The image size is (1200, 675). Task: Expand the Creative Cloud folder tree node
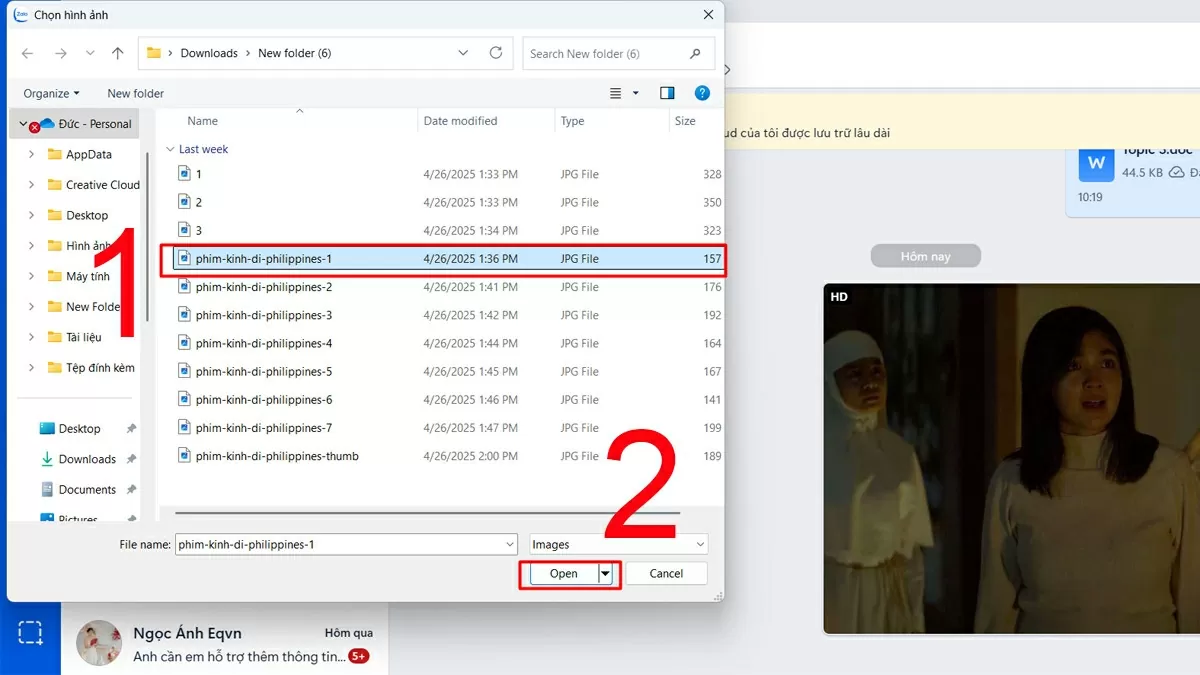[x=31, y=185]
